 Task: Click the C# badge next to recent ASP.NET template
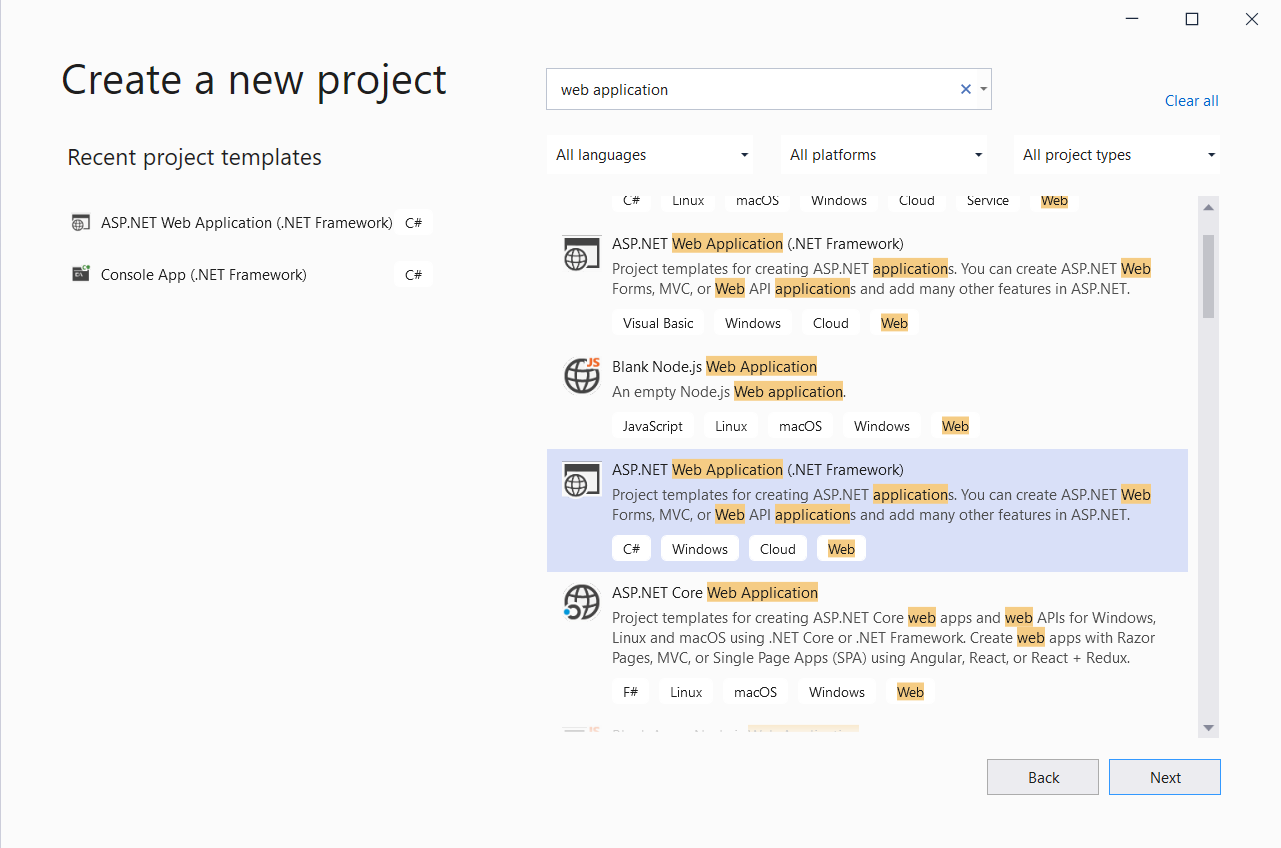413,223
